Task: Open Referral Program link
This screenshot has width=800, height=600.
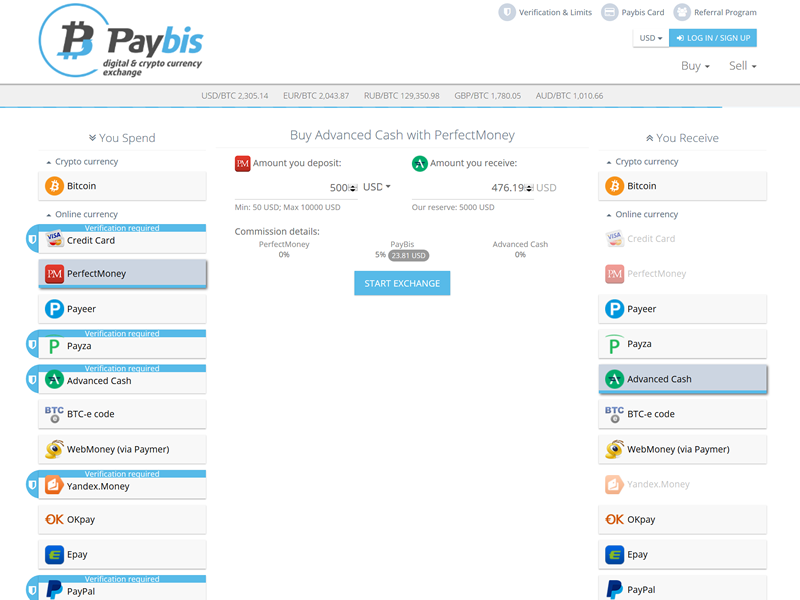Action: pos(725,12)
